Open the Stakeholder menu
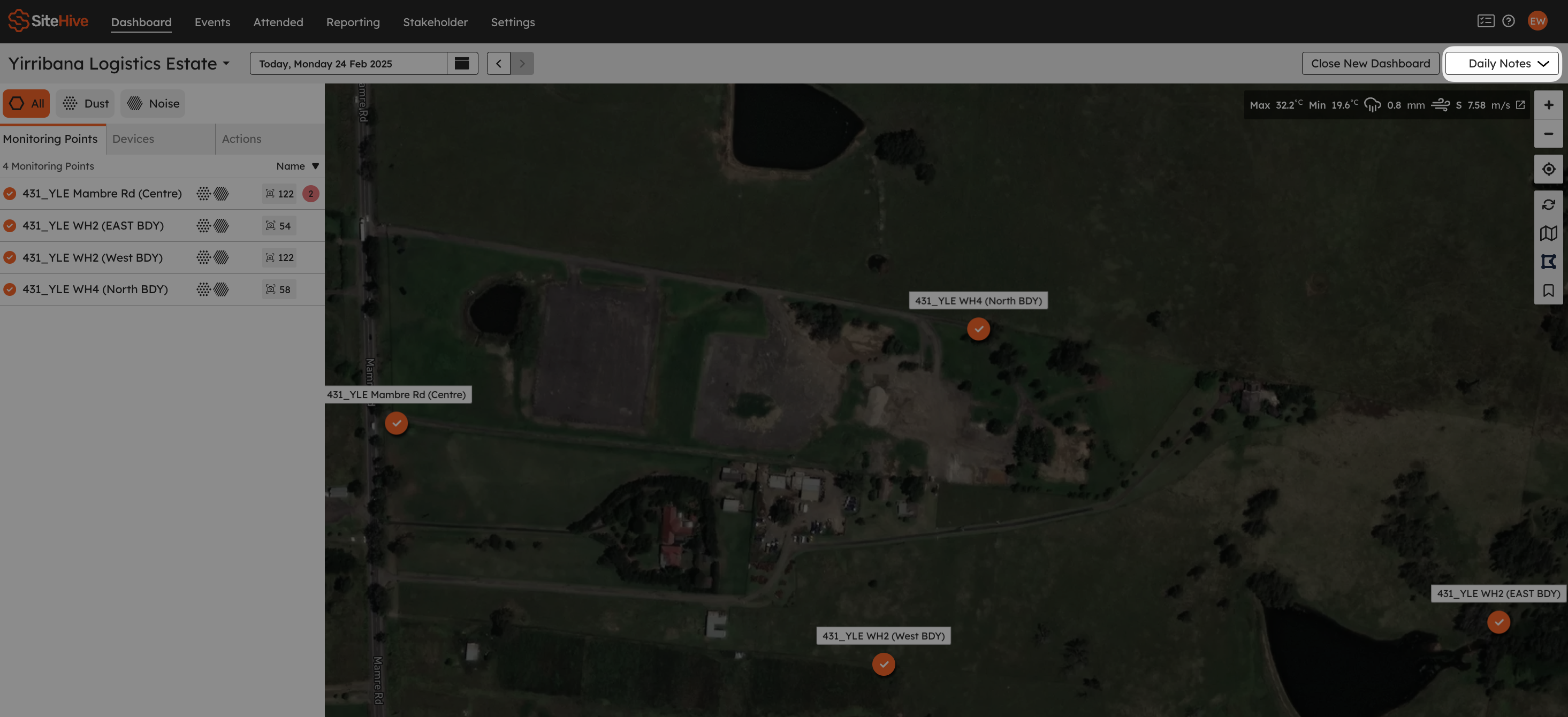 pyautogui.click(x=435, y=22)
